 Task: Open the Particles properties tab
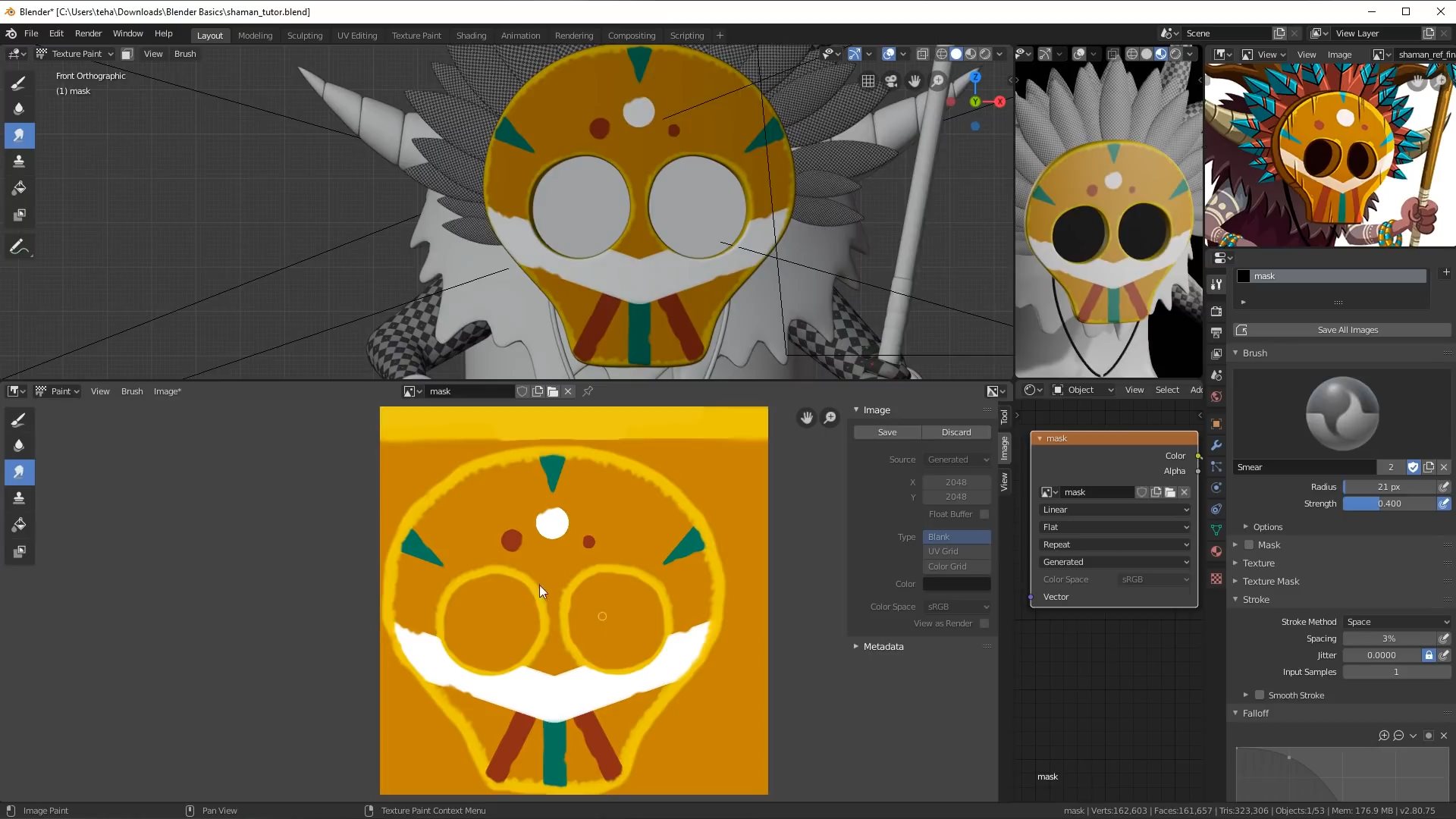pyautogui.click(x=1216, y=466)
